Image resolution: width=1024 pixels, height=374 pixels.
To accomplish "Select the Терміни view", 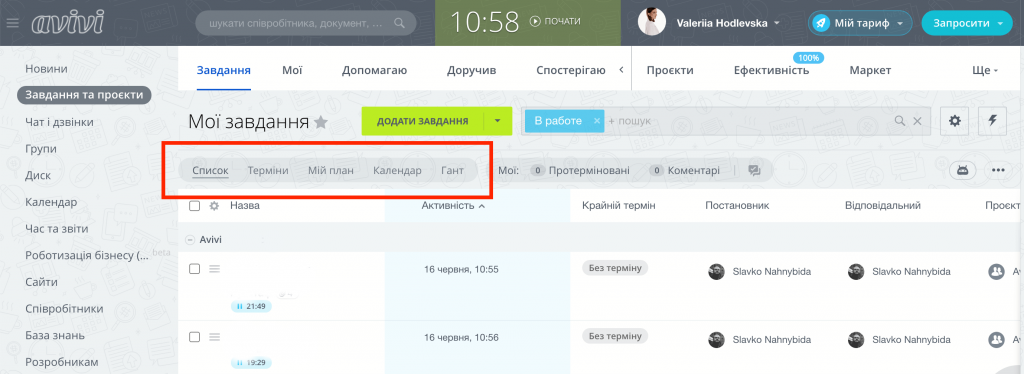I will [x=268, y=171].
